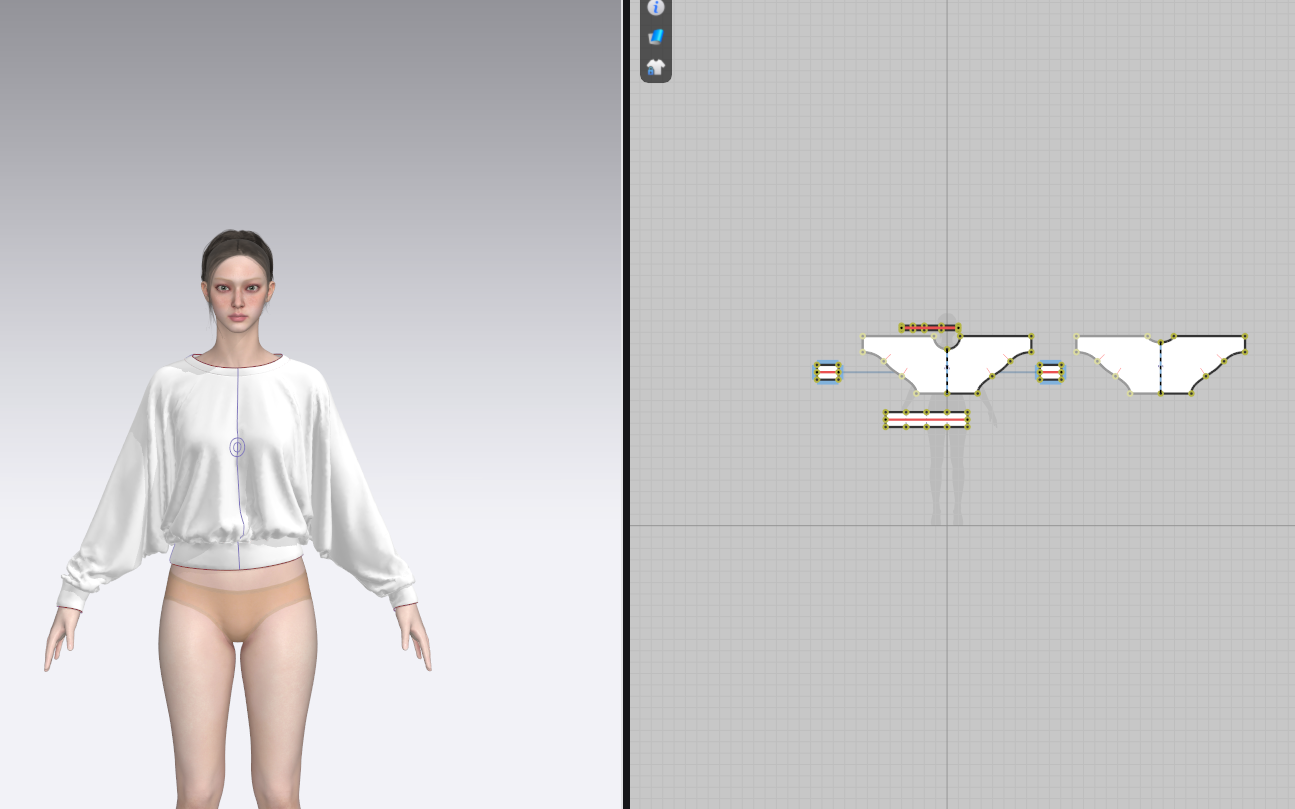
Task: Select the small cuff pattern left of bodice
Action: tap(827, 372)
